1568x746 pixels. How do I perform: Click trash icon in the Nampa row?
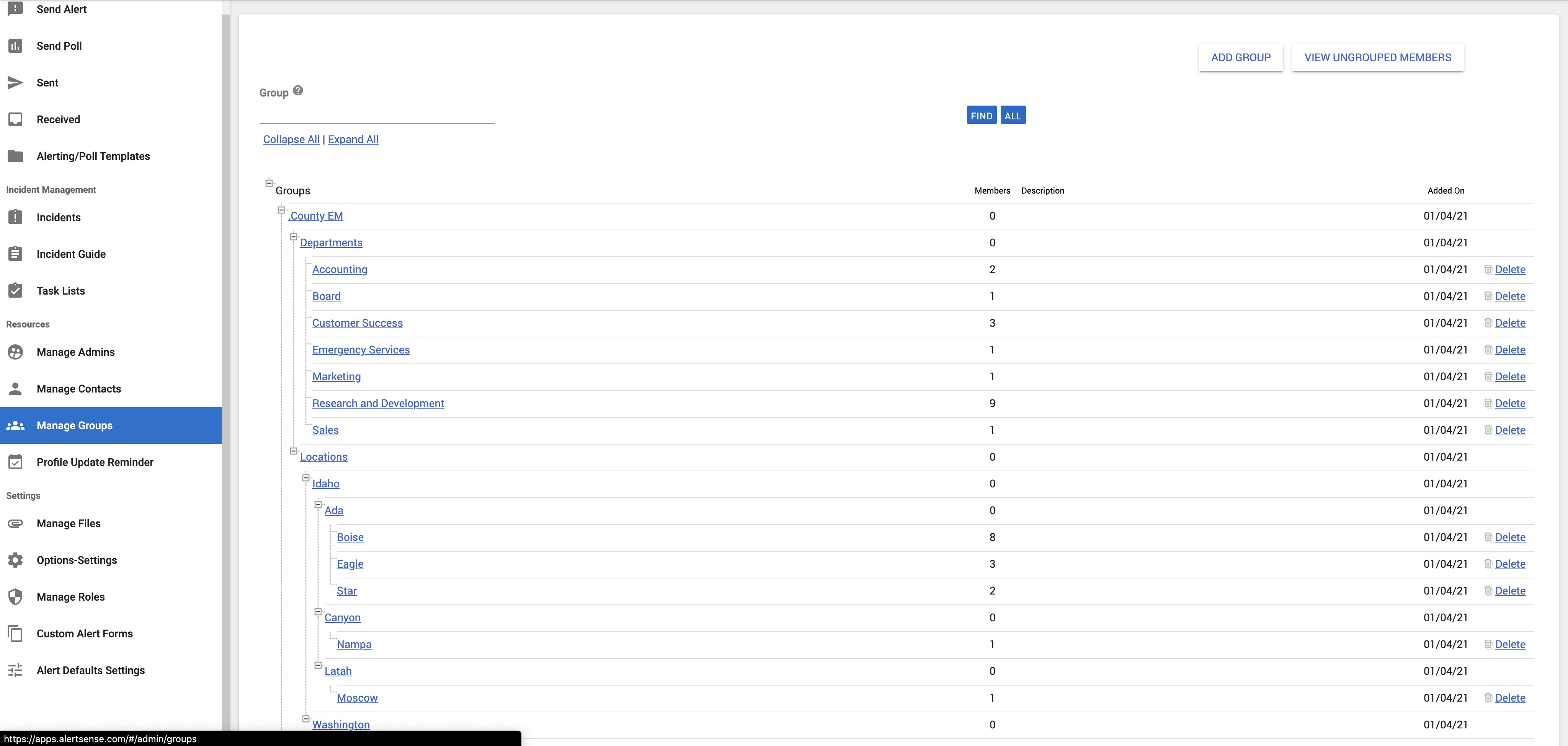pos(1488,644)
